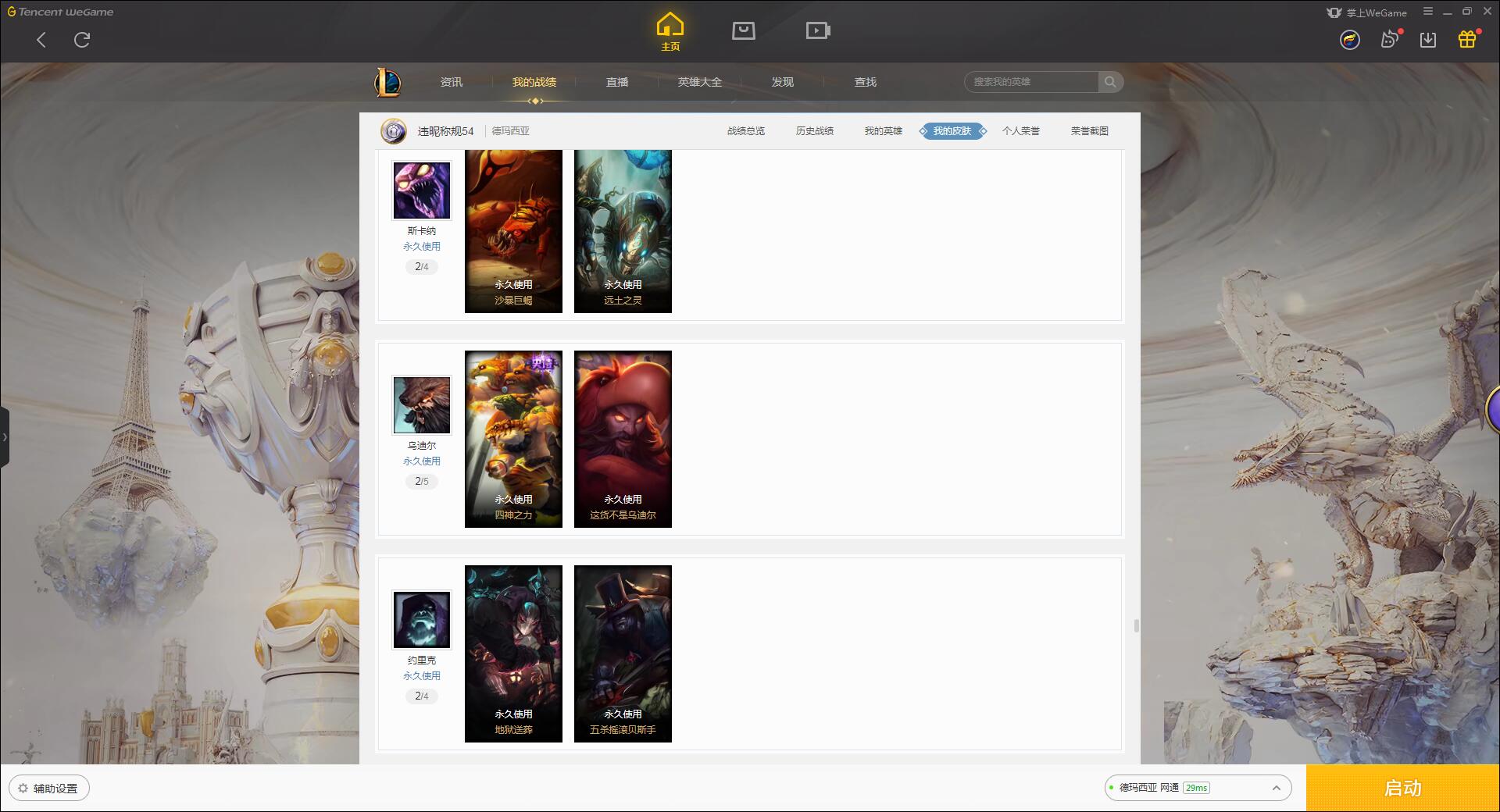Open the 查找 tab

[866, 82]
